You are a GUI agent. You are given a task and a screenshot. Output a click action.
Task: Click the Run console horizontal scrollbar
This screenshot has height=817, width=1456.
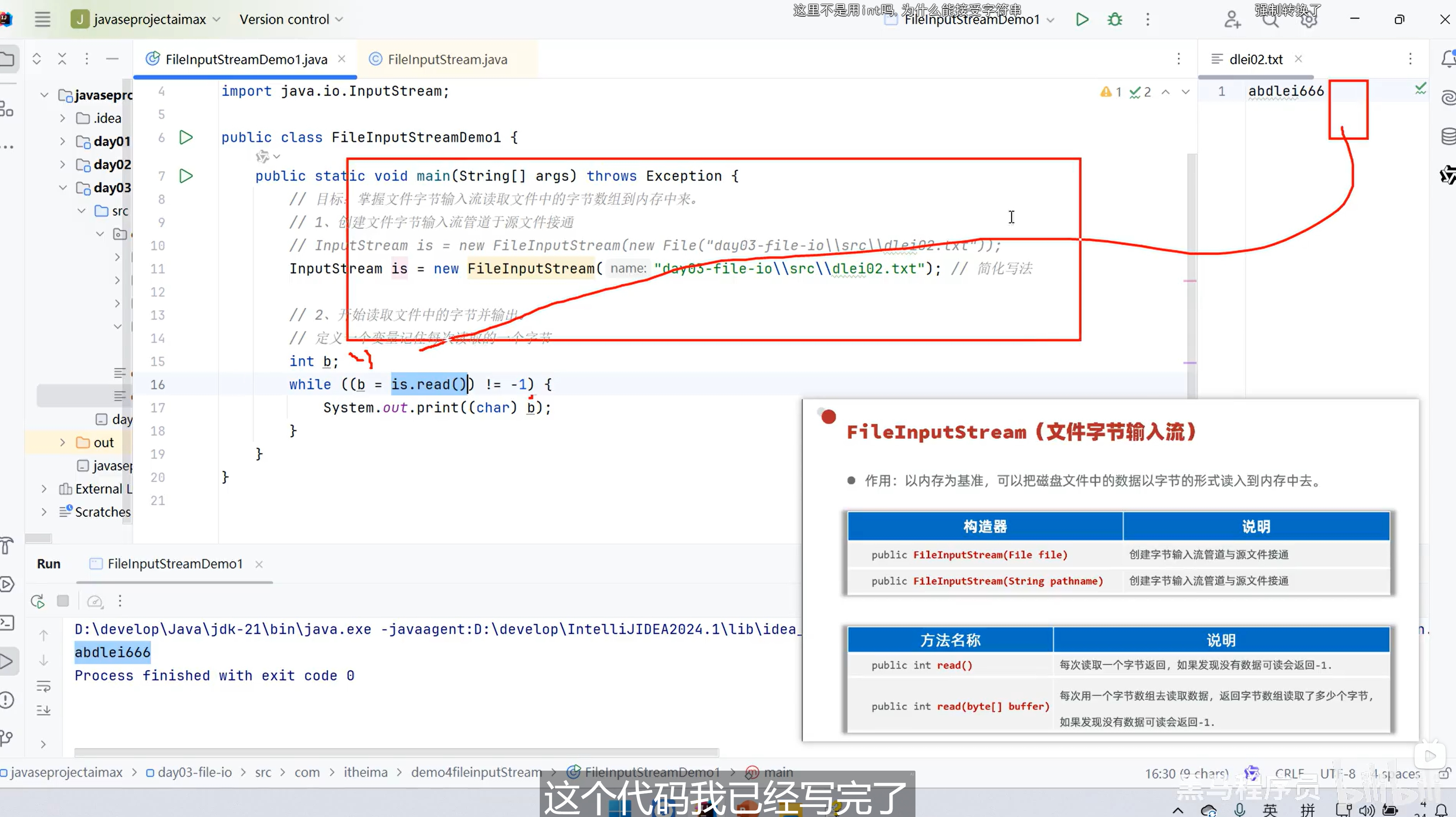click(396, 753)
